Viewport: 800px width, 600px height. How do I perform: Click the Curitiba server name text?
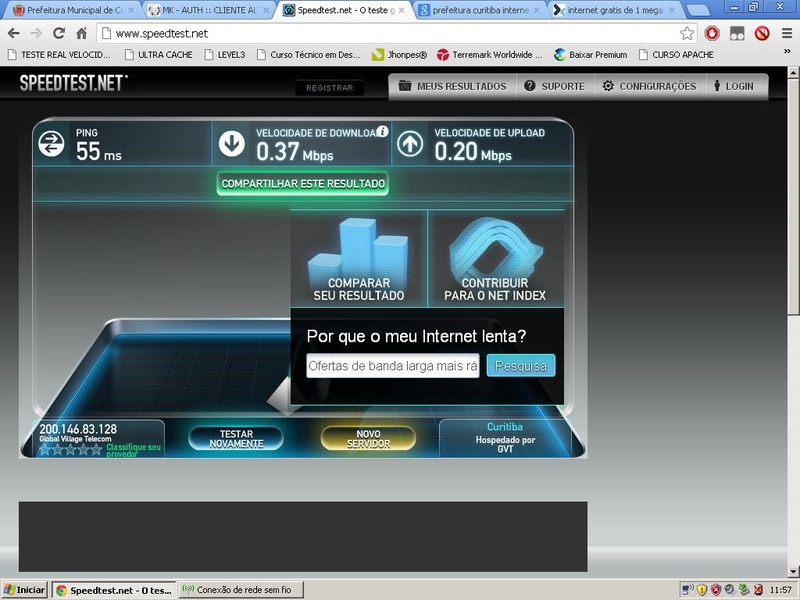[505, 427]
